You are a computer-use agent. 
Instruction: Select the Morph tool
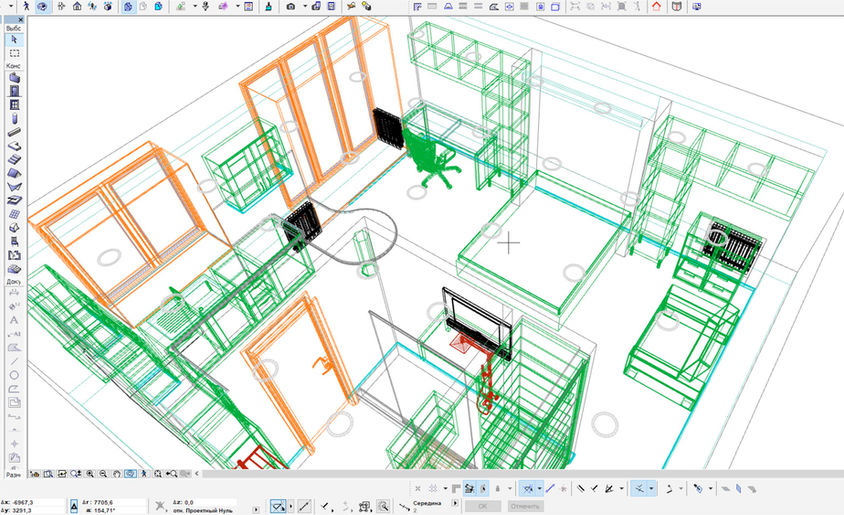coord(14,228)
